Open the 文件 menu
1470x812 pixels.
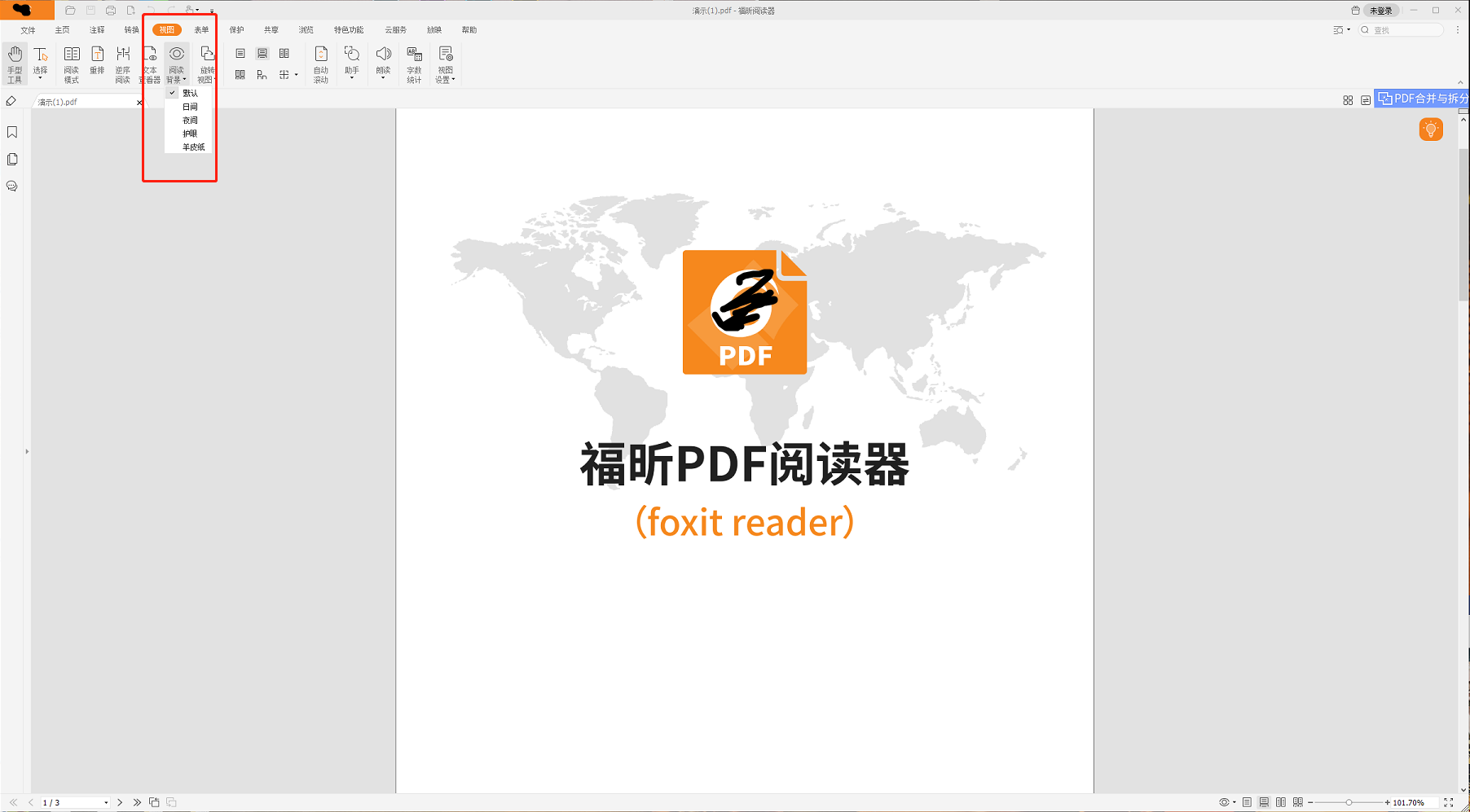click(x=28, y=30)
